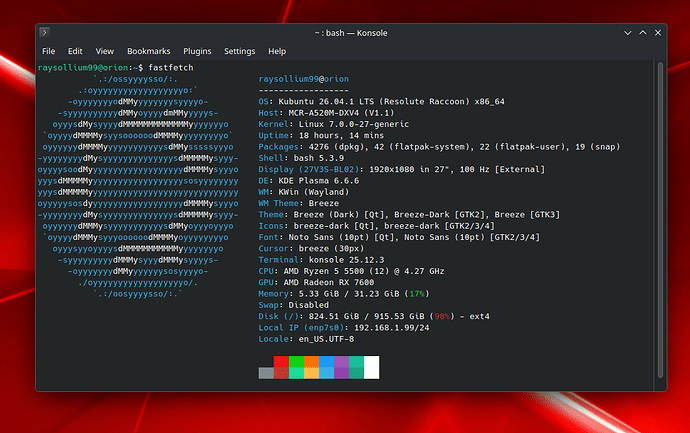Click the DE value 'KDE Plasma 6.6.6'
This screenshot has width=690, height=433.
[319, 181]
